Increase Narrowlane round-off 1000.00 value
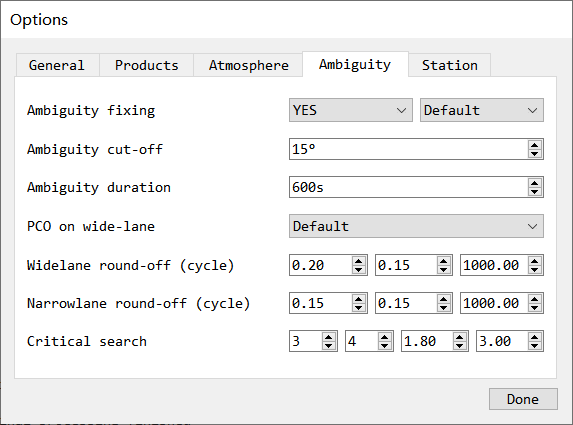 point(535,299)
